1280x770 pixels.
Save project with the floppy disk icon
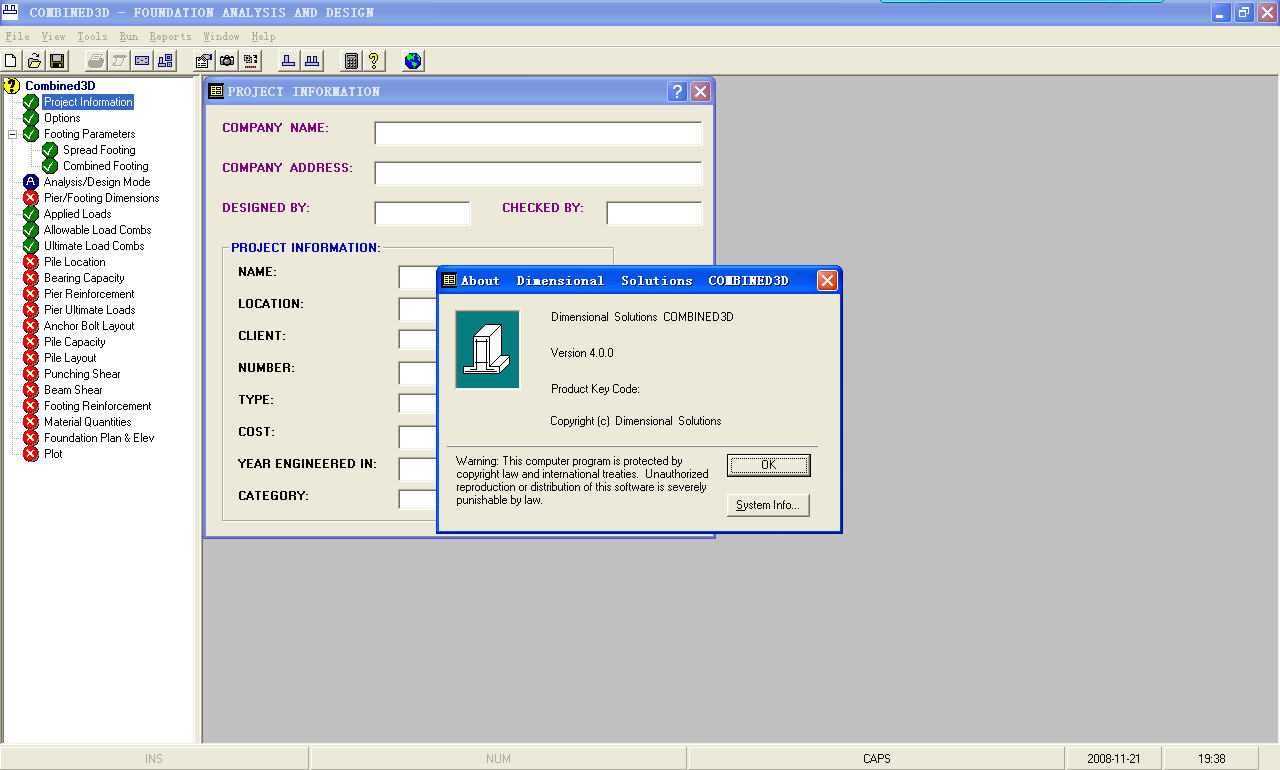tap(57, 61)
